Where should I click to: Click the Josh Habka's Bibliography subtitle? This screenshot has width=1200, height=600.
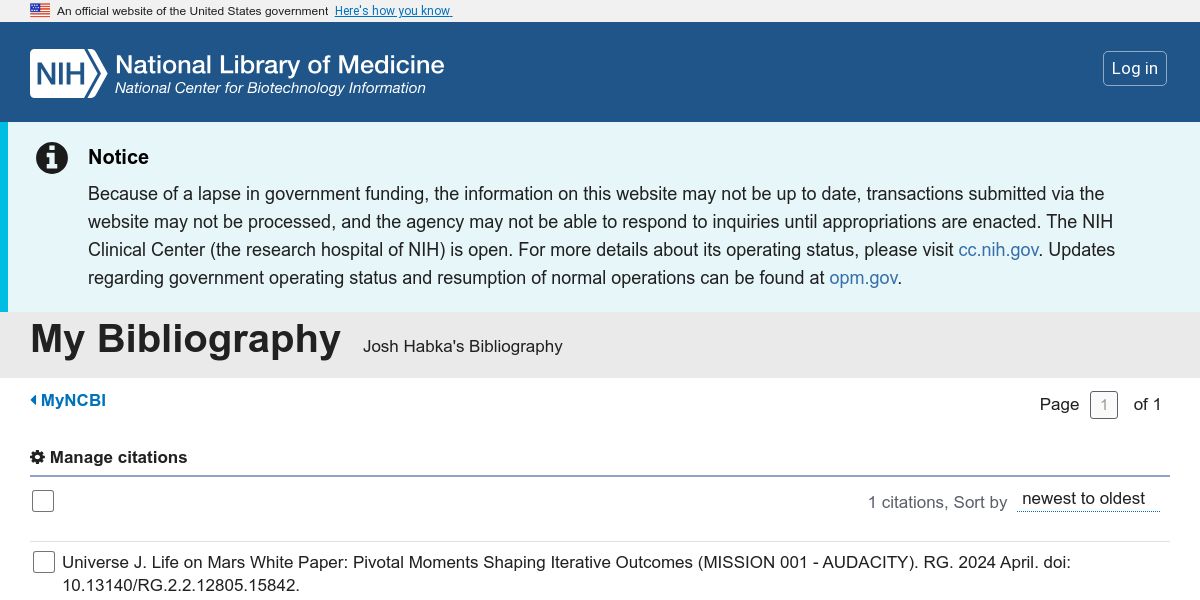462,346
